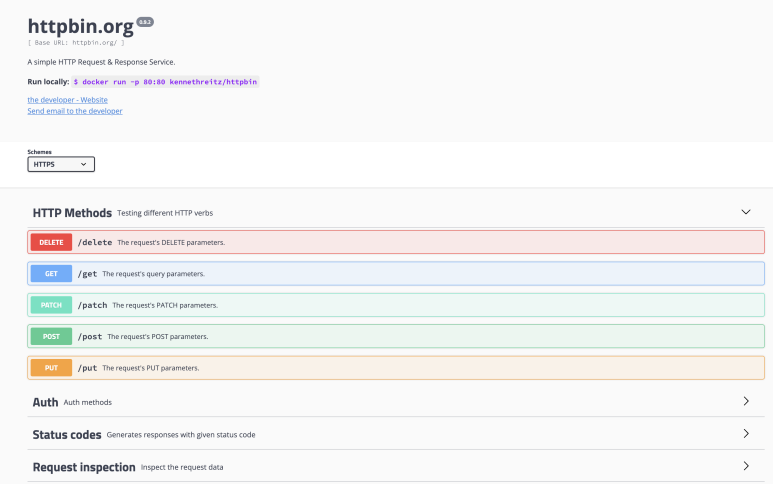
Task: Click 'The request's PUT parameters.' description
Action: [x=151, y=368]
